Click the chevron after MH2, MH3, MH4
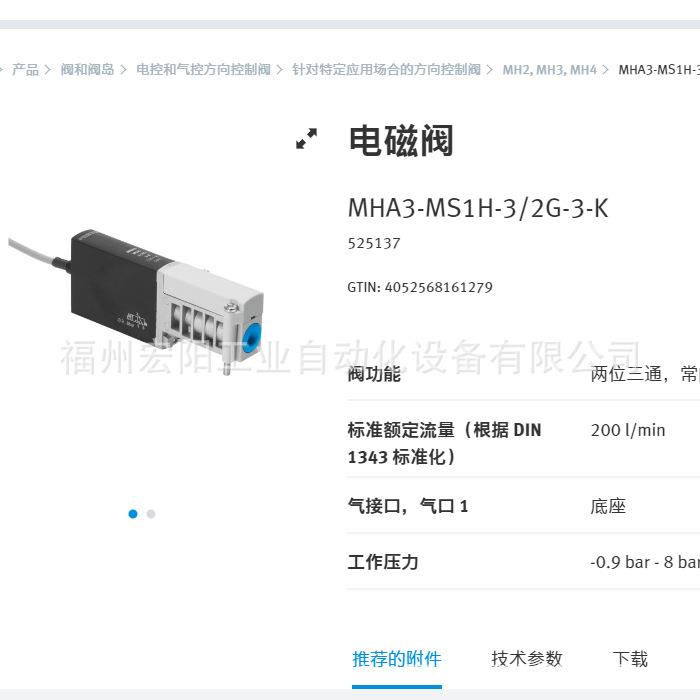Image resolution: width=700 pixels, height=700 pixels. tap(606, 70)
